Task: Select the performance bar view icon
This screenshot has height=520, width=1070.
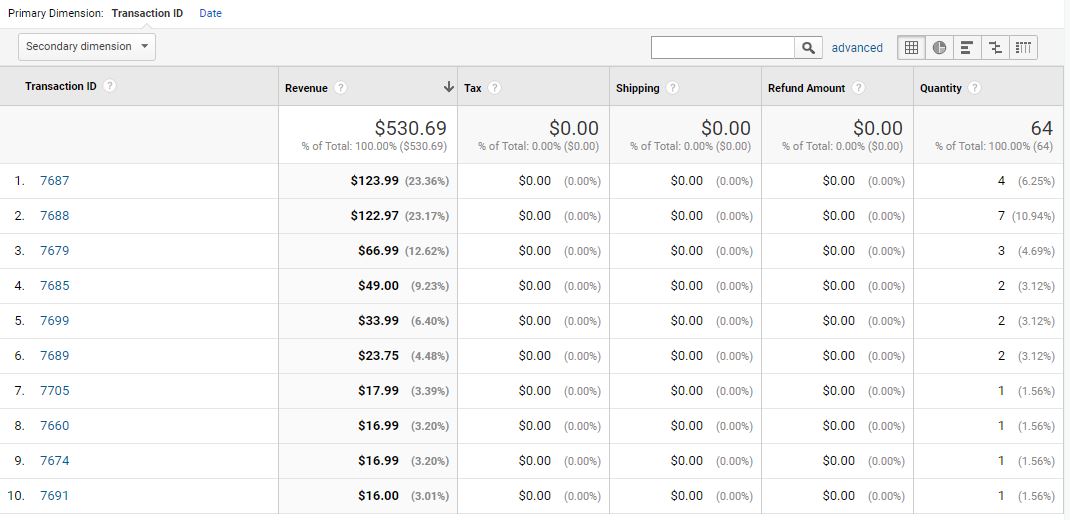Action: (967, 48)
